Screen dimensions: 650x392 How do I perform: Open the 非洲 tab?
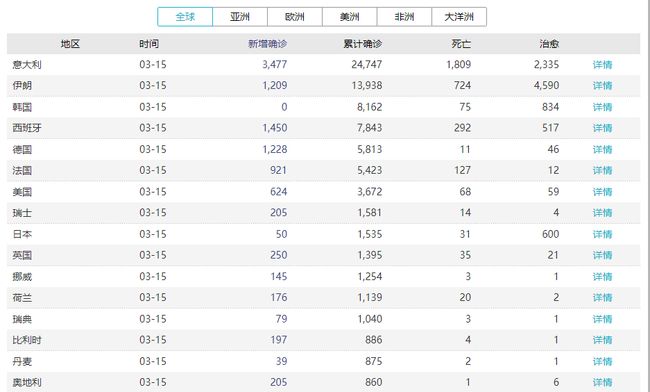(404, 17)
